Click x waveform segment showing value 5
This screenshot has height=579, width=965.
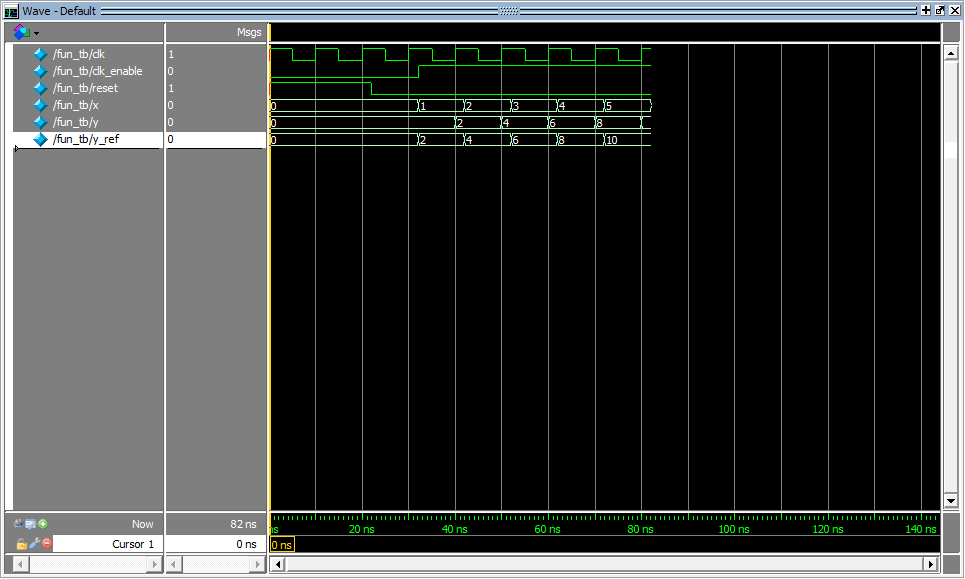[x=627, y=106]
